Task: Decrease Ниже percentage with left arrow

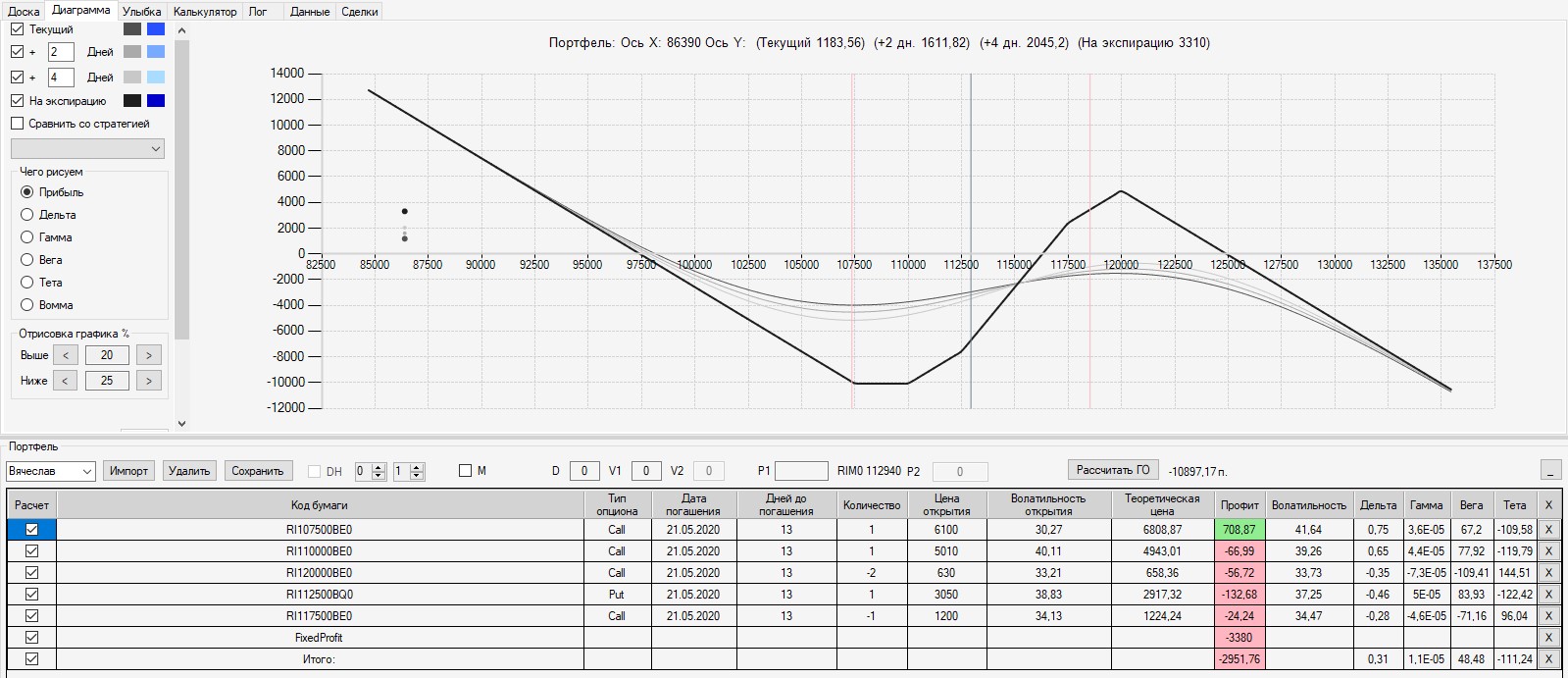Action: [x=65, y=381]
